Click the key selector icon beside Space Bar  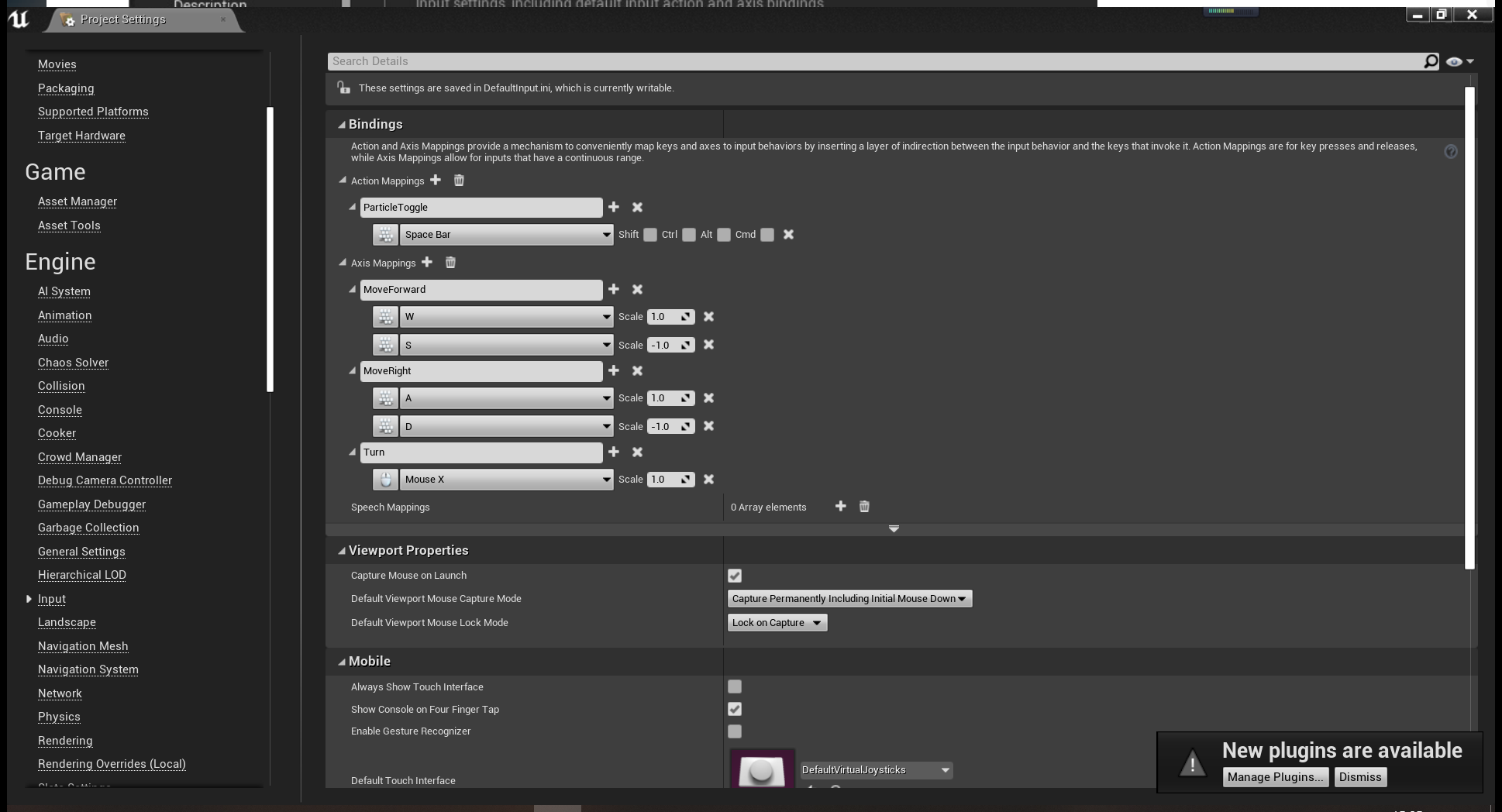385,235
